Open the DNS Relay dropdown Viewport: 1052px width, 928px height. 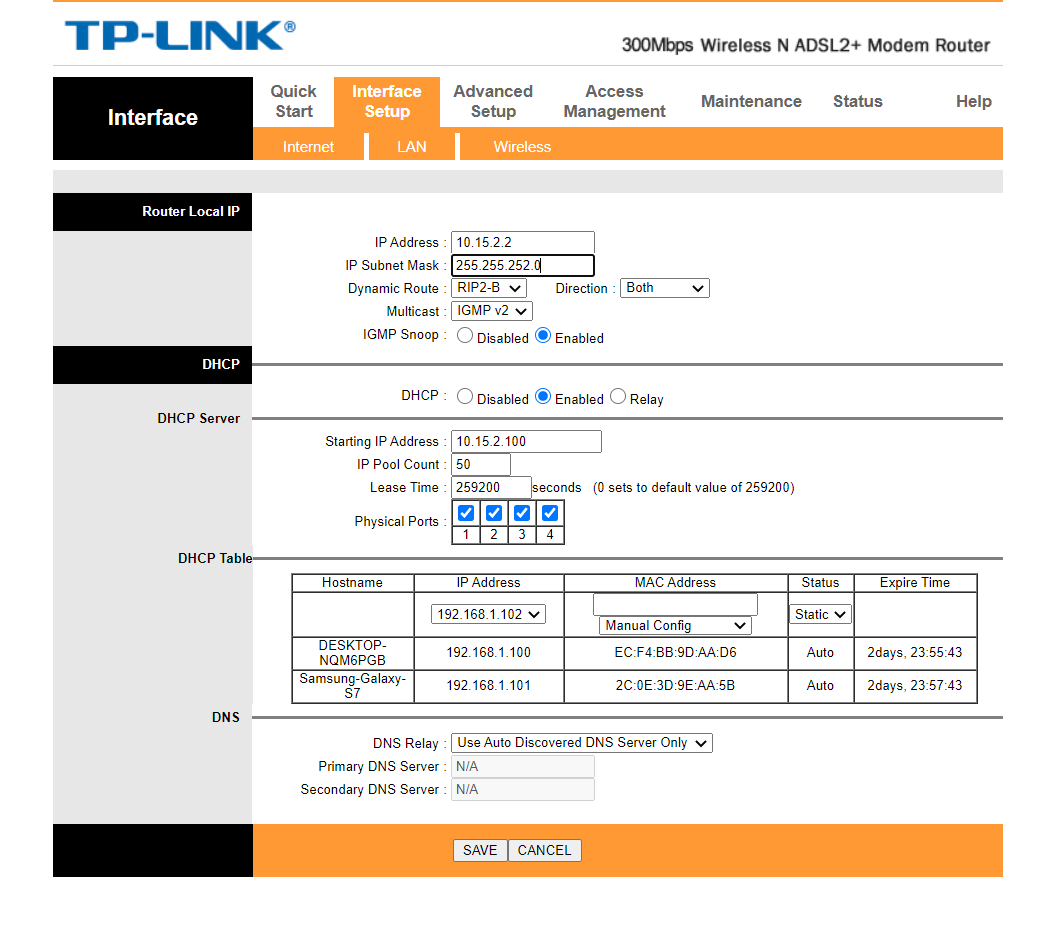pos(582,743)
